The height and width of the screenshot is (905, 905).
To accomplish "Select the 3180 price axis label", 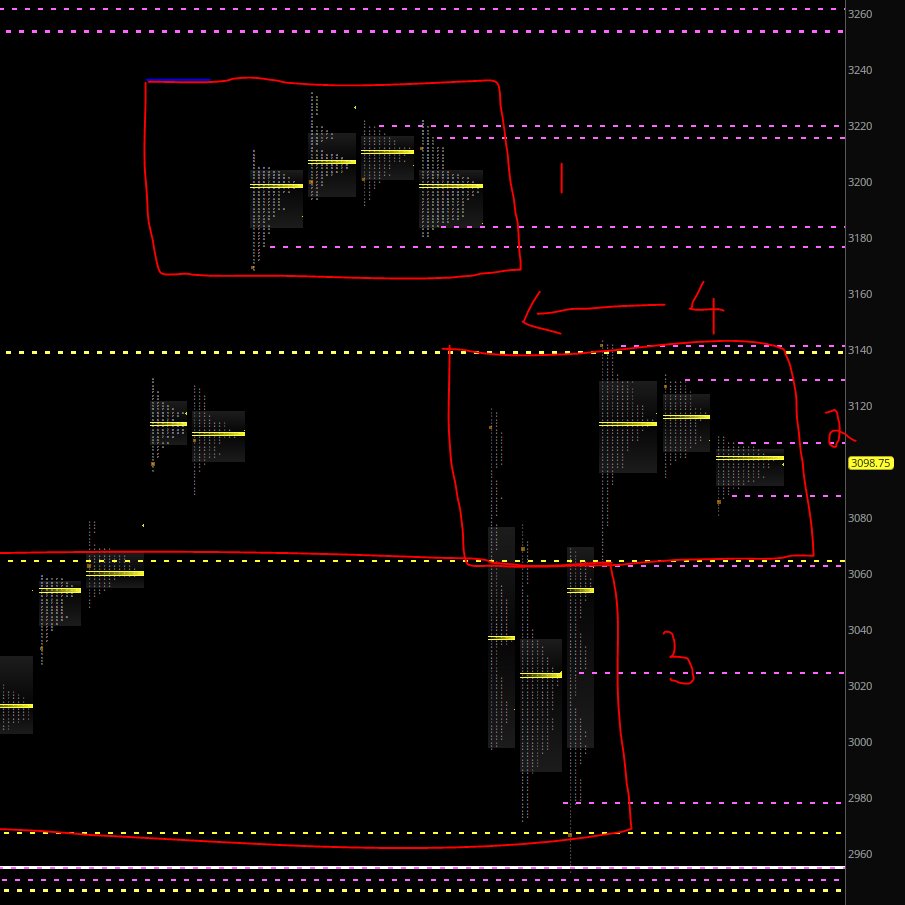I will (859, 238).
